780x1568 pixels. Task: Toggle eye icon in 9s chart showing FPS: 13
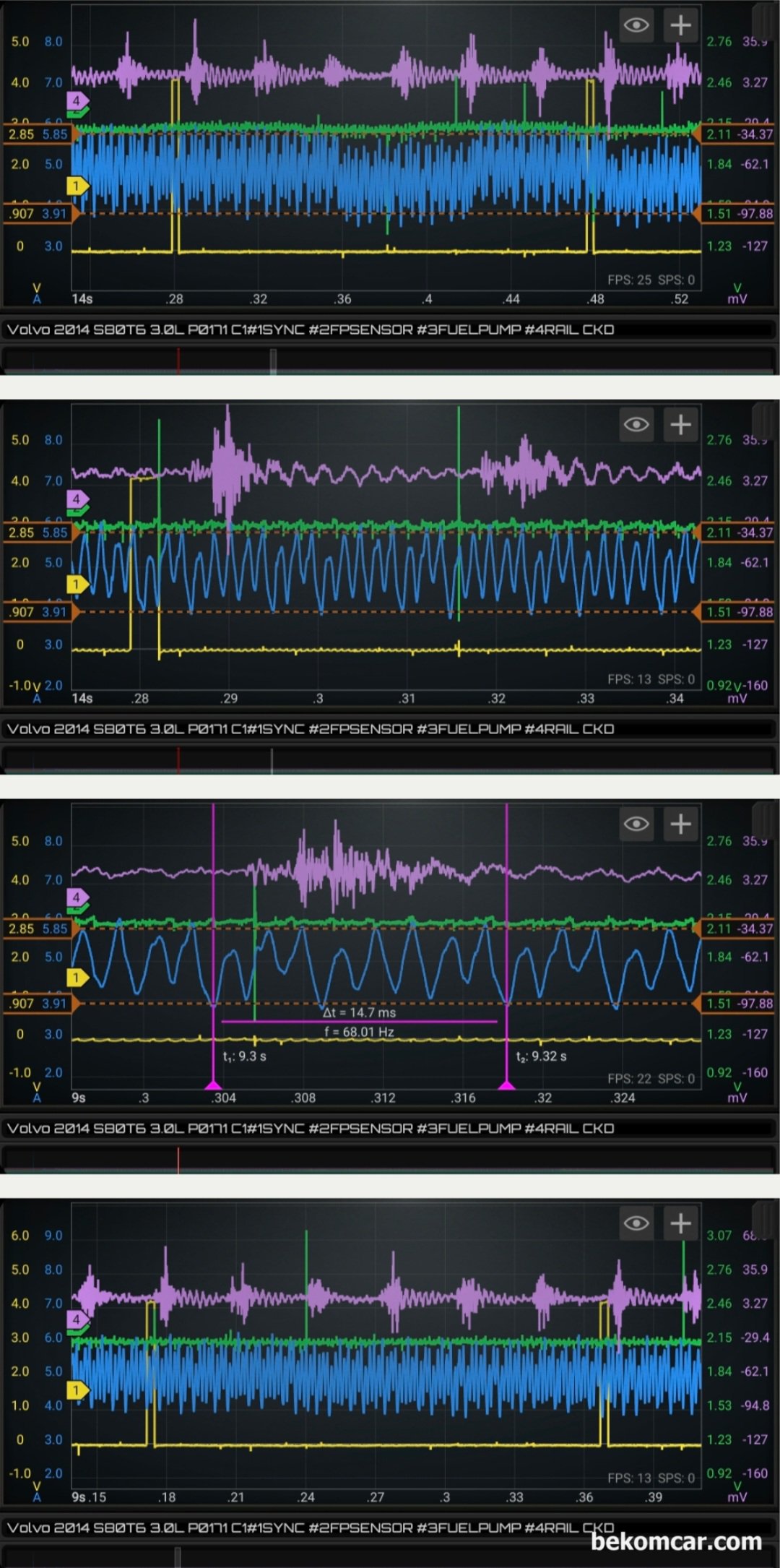[x=636, y=1223]
